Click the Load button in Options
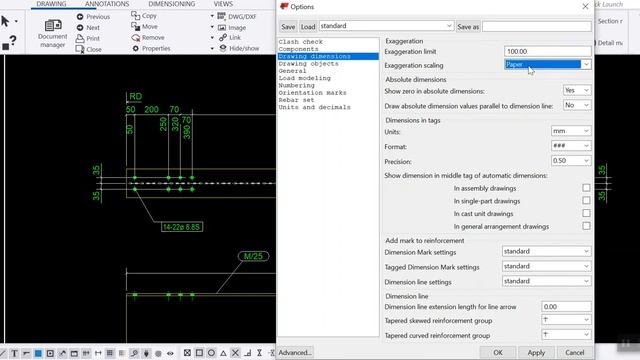 pyautogui.click(x=308, y=27)
